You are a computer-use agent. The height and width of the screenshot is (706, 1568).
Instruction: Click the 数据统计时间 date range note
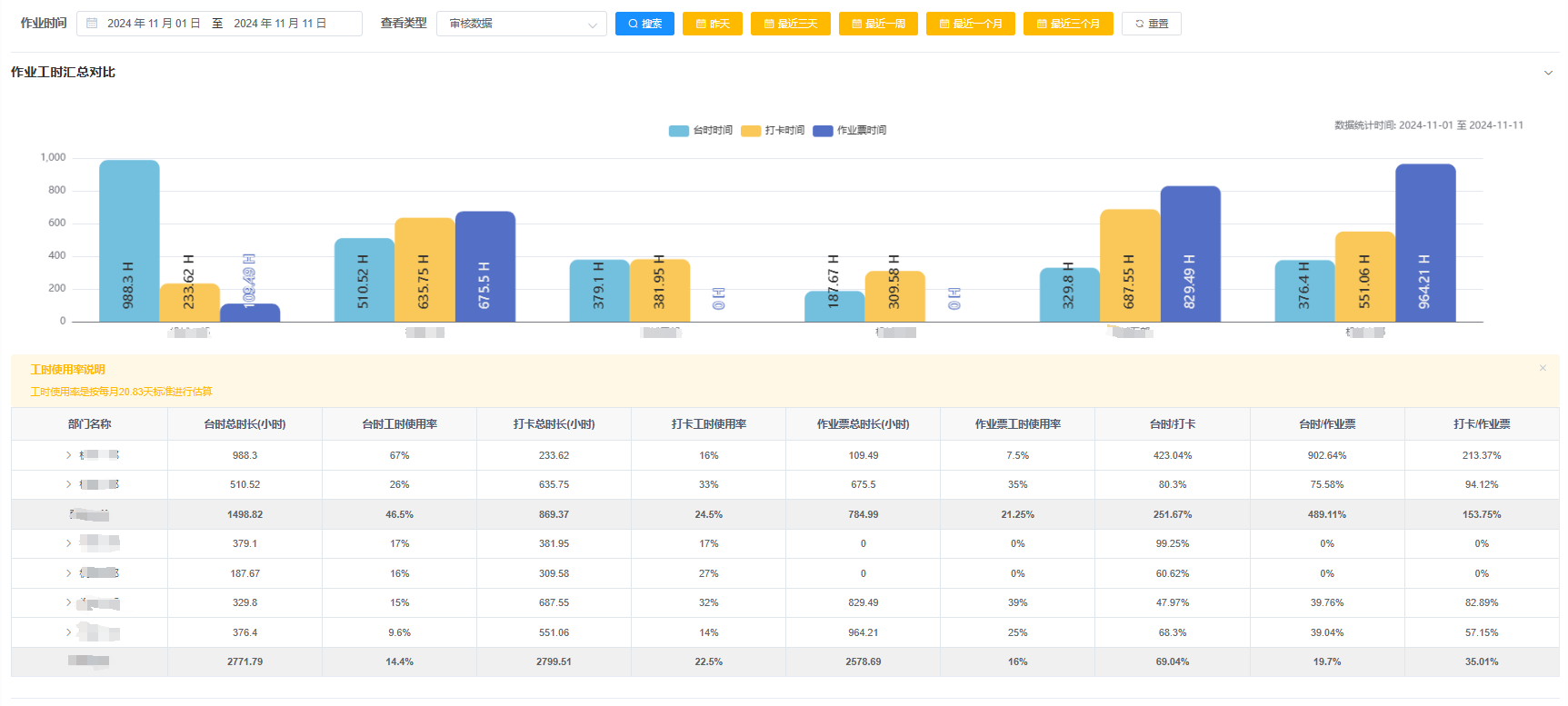click(1428, 125)
